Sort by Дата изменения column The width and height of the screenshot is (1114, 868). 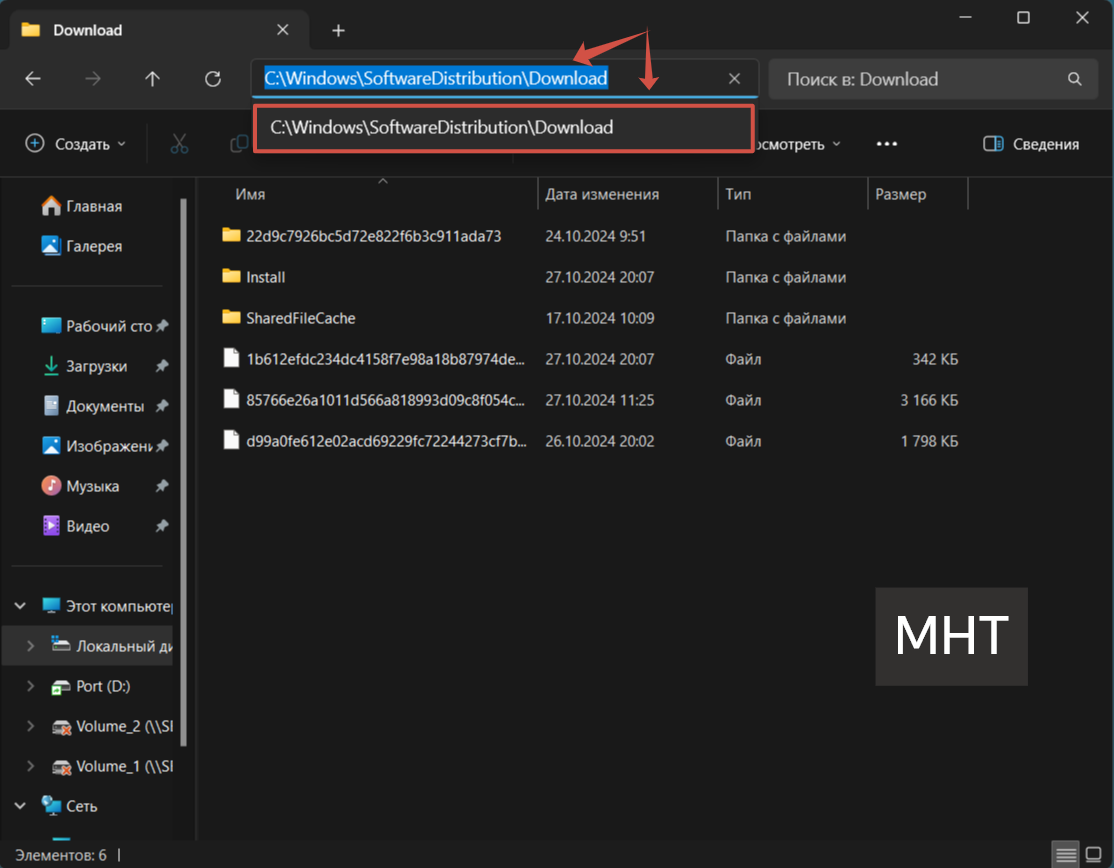point(627,195)
